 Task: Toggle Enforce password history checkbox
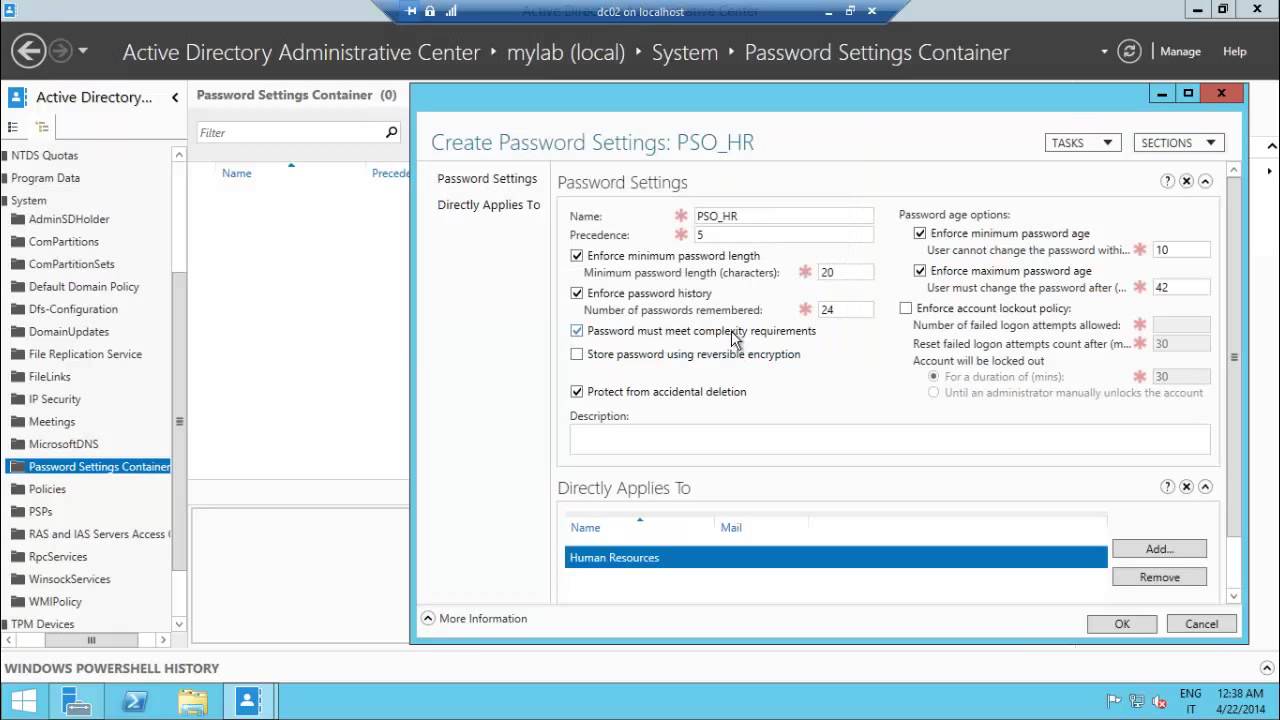576,293
